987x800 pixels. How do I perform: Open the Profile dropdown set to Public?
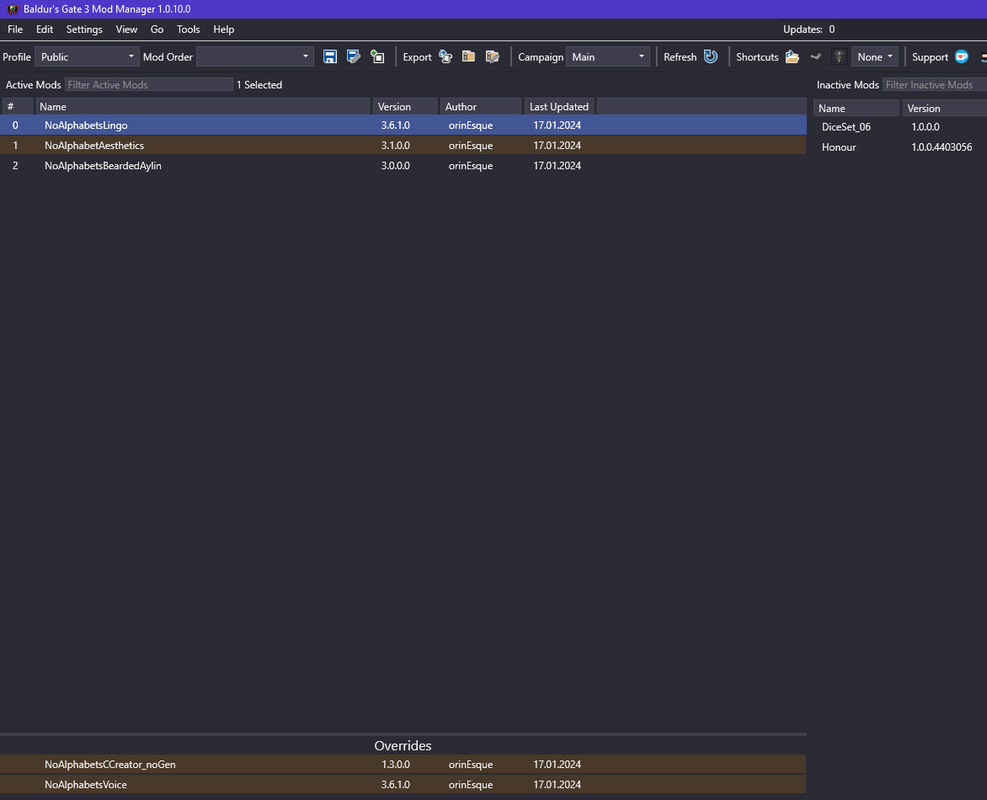(86, 57)
